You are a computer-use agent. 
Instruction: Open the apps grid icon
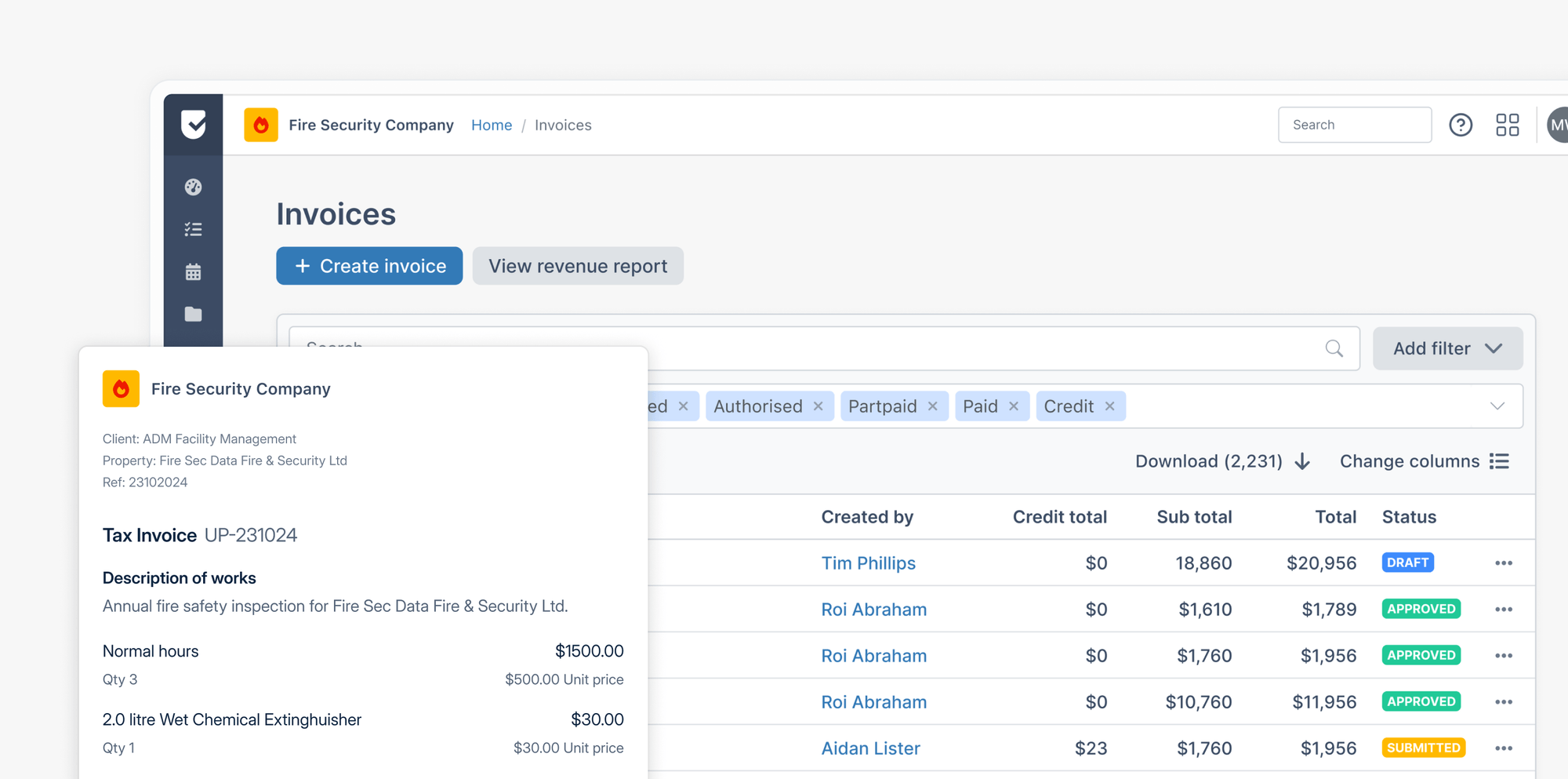pos(1507,124)
